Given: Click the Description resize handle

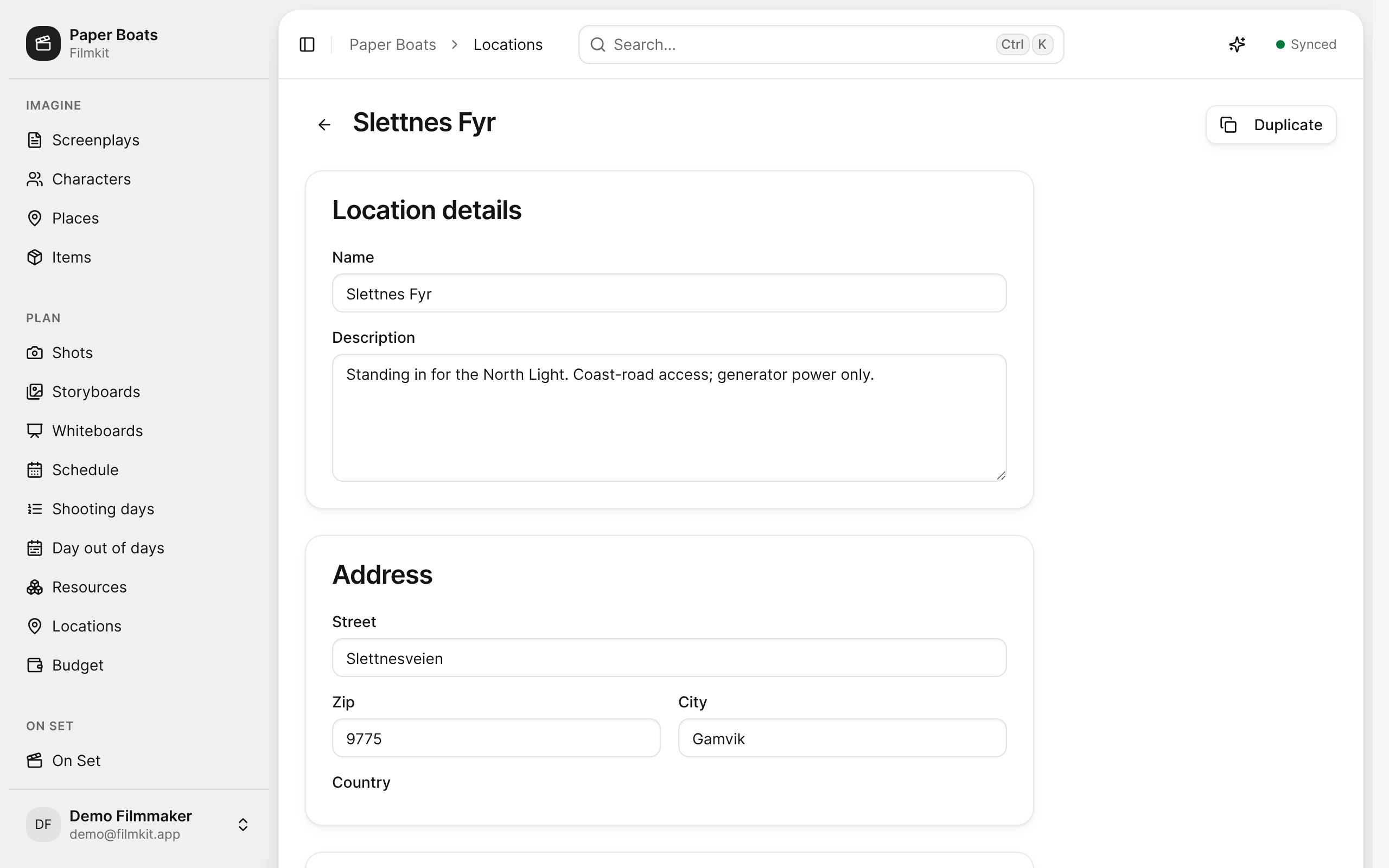Looking at the screenshot, I should click(1001, 475).
